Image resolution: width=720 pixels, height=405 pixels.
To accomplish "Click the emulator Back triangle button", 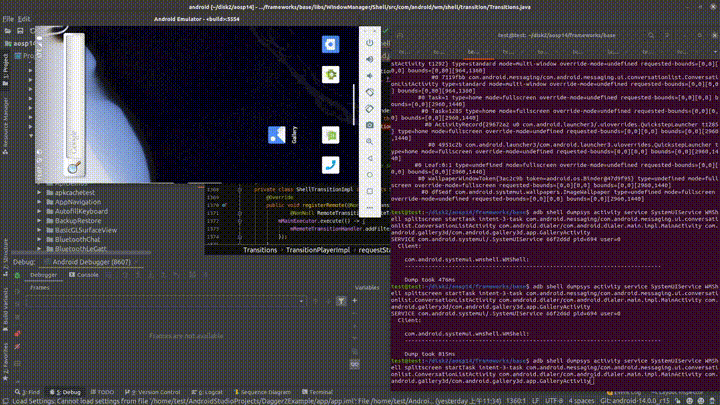I will tap(370, 158).
